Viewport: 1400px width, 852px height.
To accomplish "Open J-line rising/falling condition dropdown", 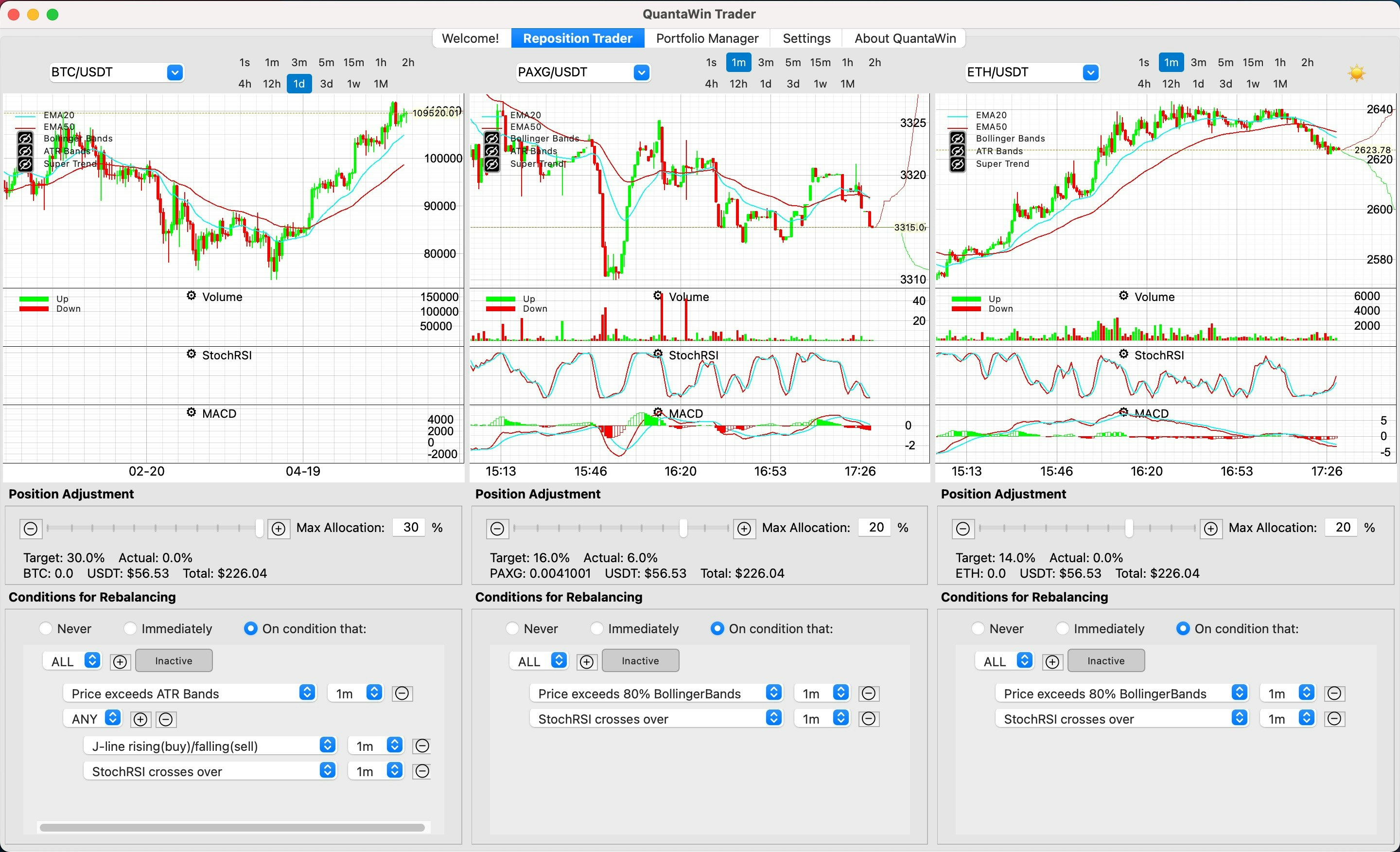I will pos(327,745).
